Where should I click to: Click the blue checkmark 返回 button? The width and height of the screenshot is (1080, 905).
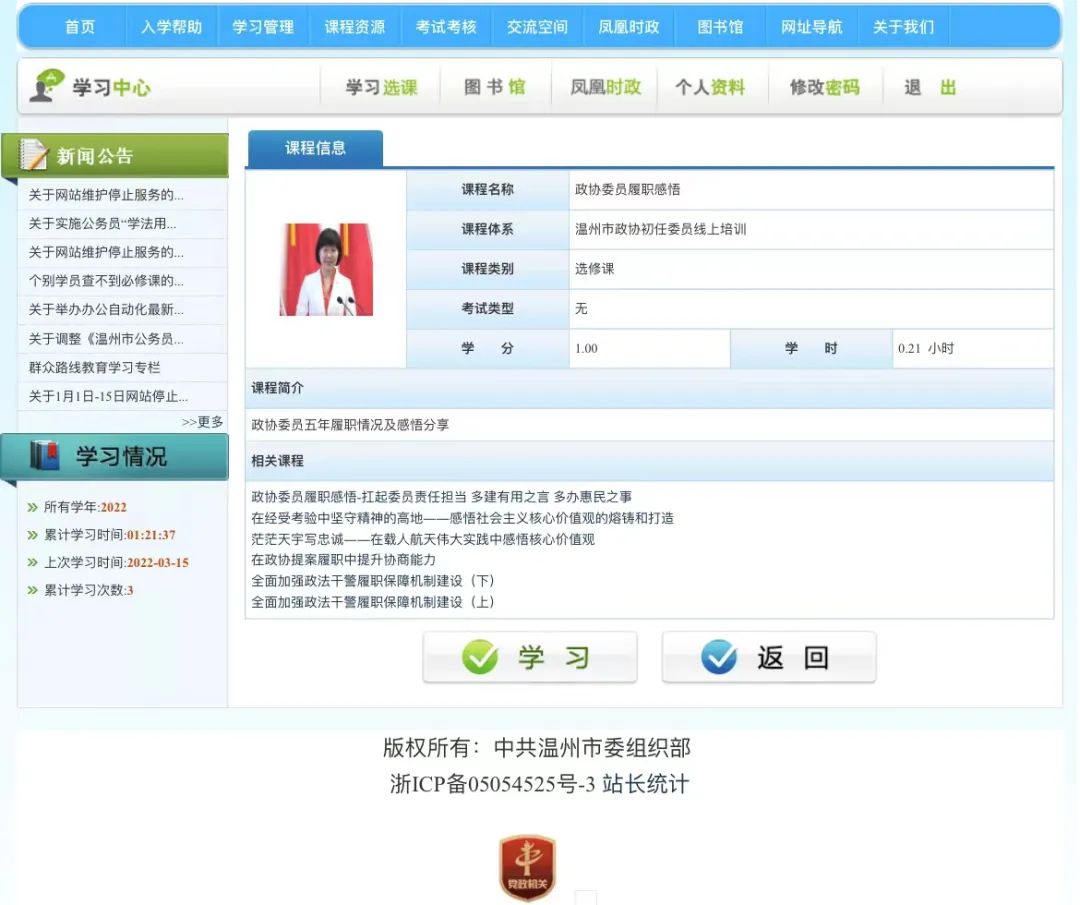(x=768, y=658)
